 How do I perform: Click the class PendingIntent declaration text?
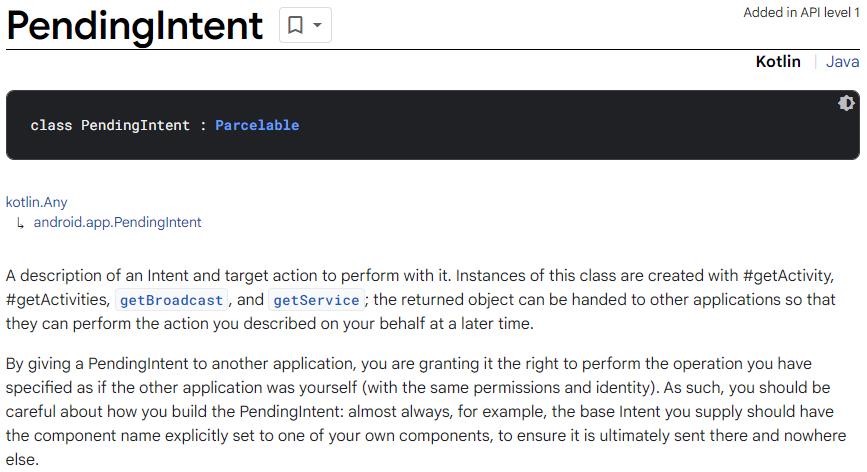(110, 125)
